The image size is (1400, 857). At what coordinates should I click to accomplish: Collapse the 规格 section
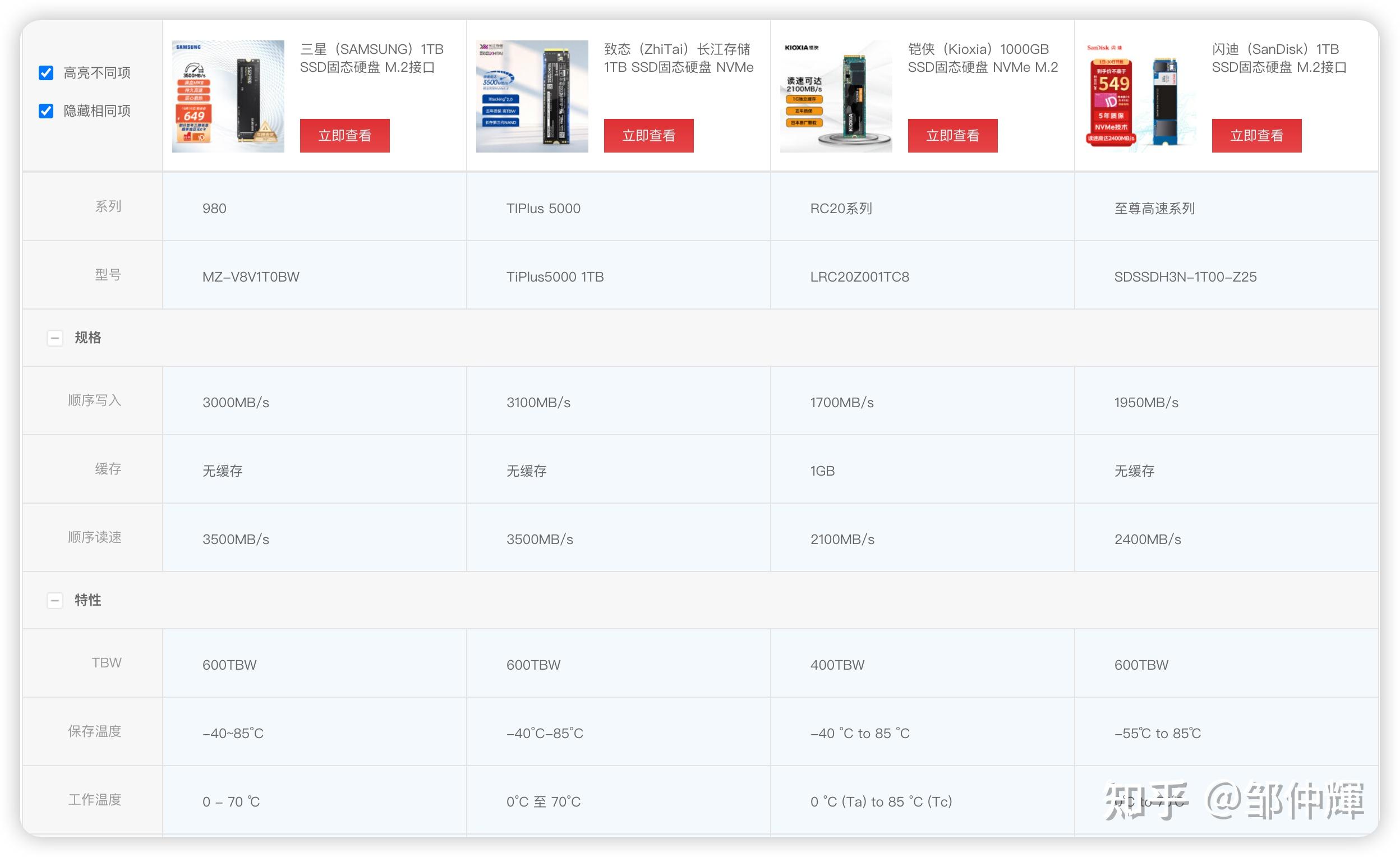click(54, 338)
